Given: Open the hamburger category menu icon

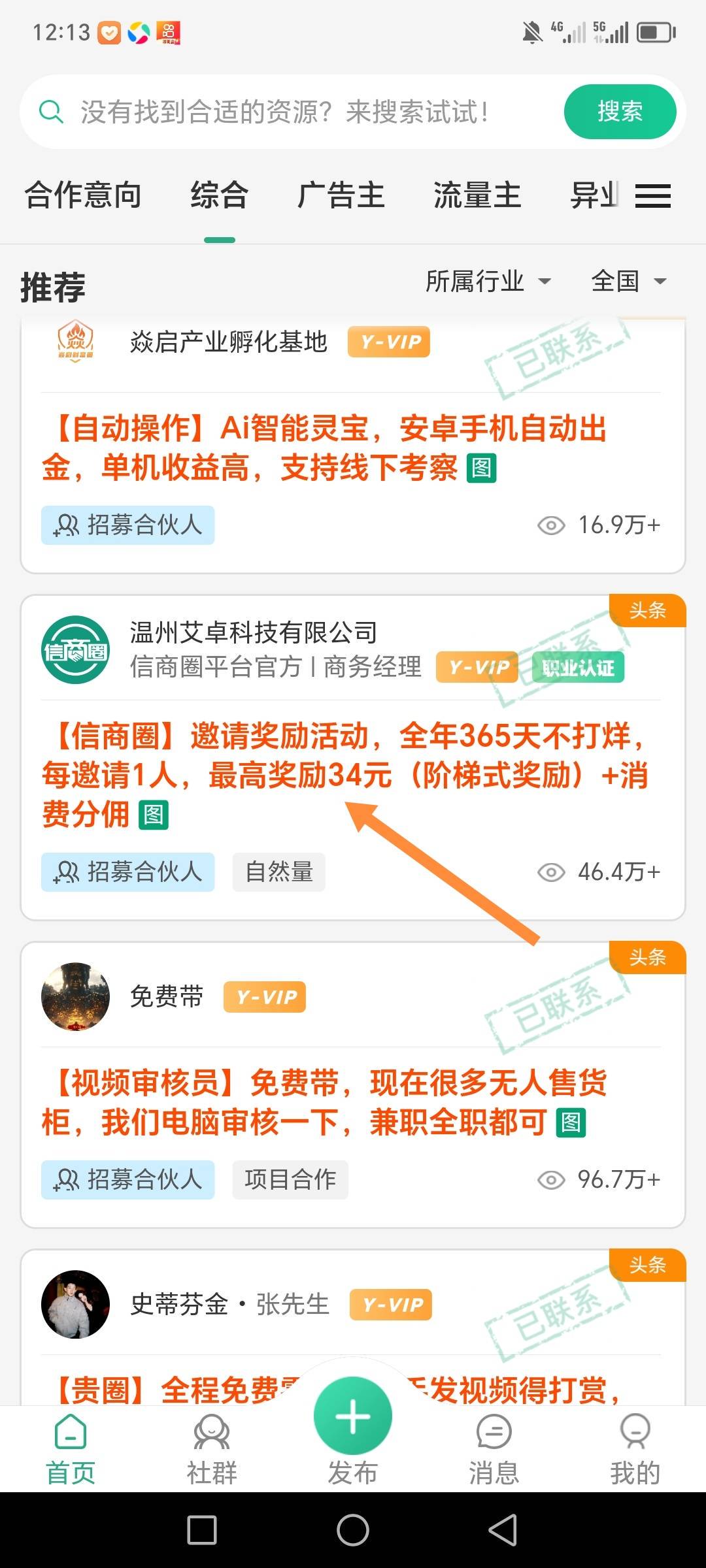Looking at the screenshot, I should click(x=653, y=195).
